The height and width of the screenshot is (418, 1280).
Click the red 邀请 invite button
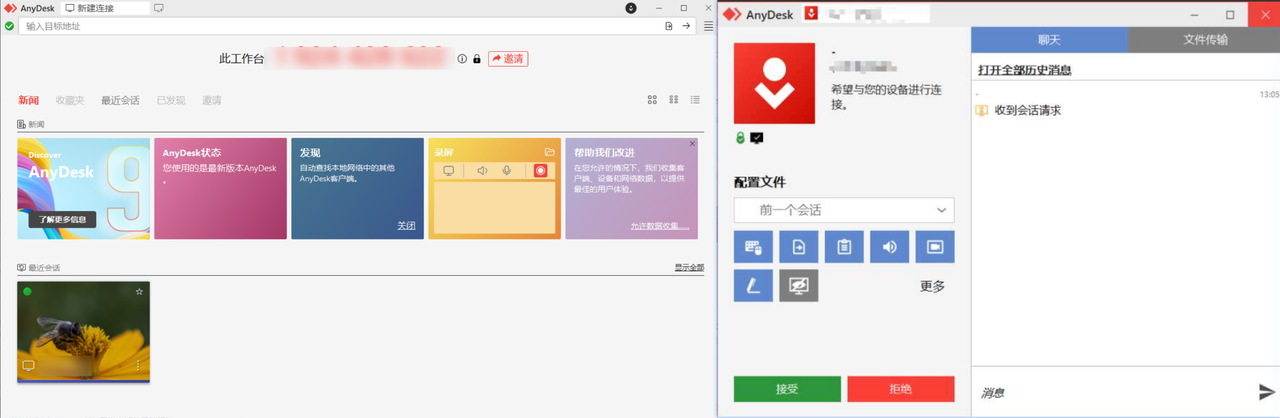(508, 59)
